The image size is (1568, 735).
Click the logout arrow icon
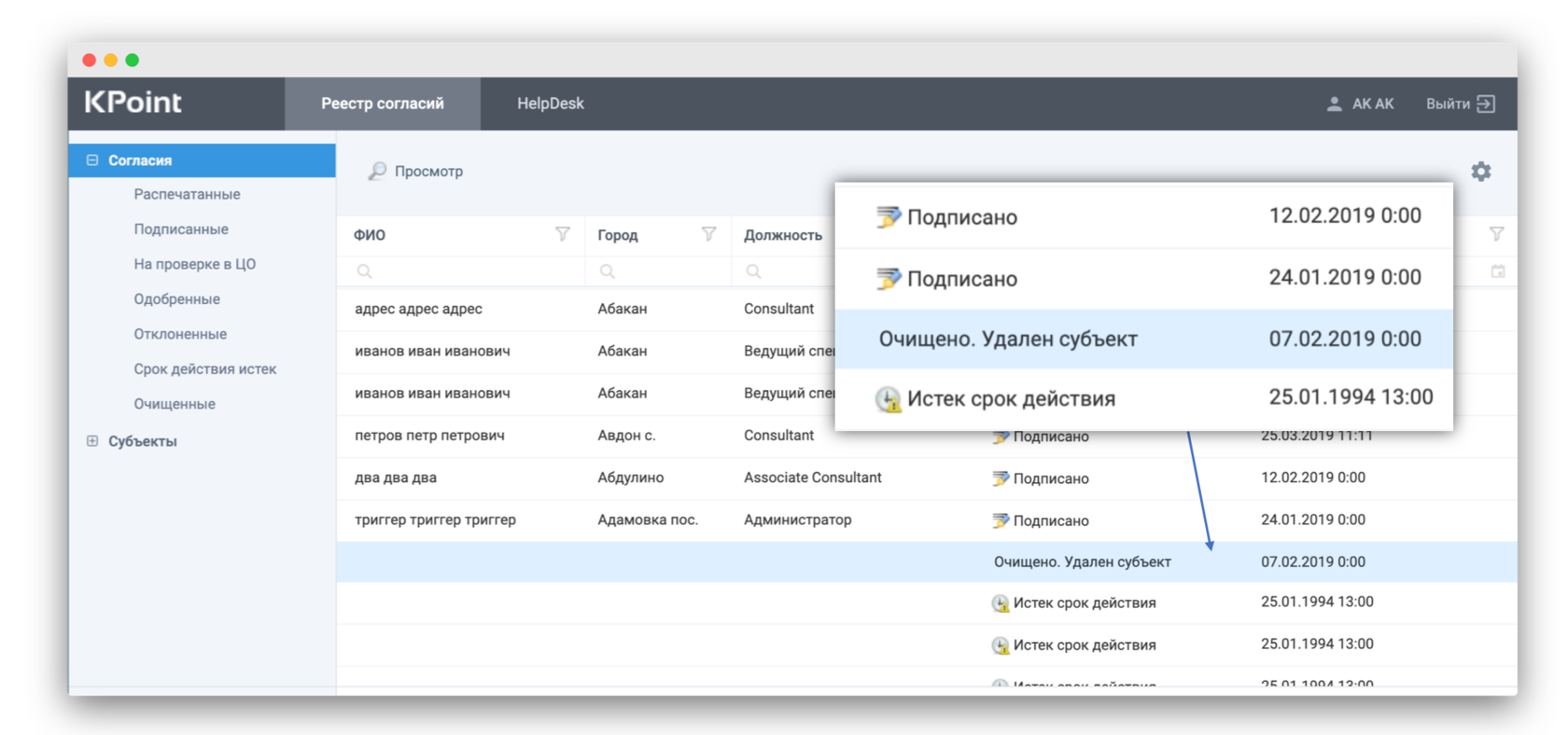[x=1486, y=104]
